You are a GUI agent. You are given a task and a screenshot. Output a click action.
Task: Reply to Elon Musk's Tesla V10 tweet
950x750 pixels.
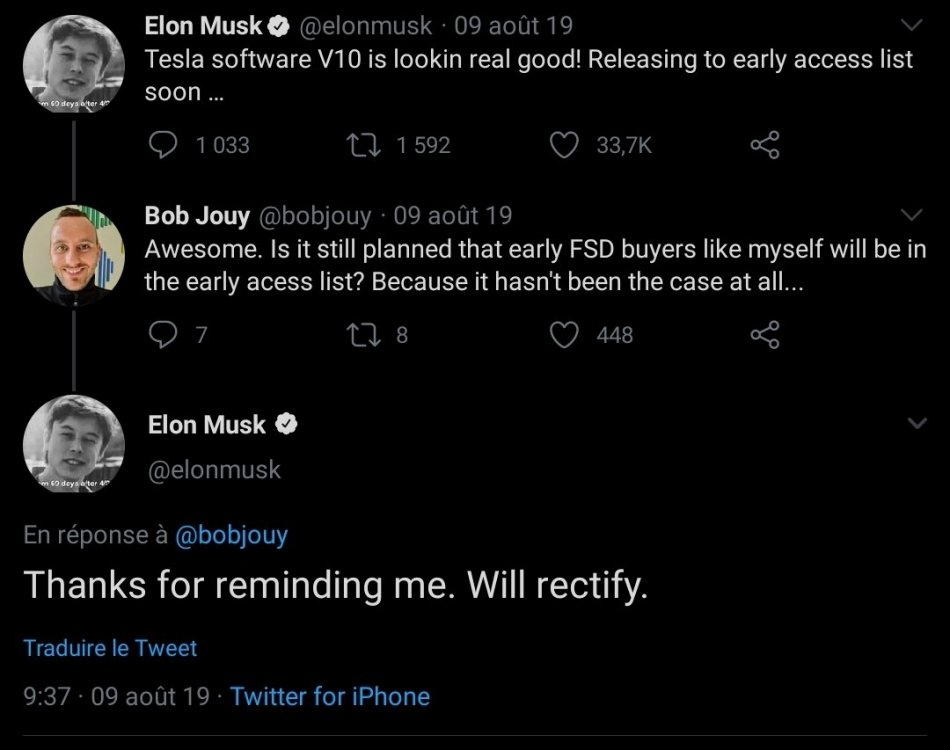pos(163,146)
